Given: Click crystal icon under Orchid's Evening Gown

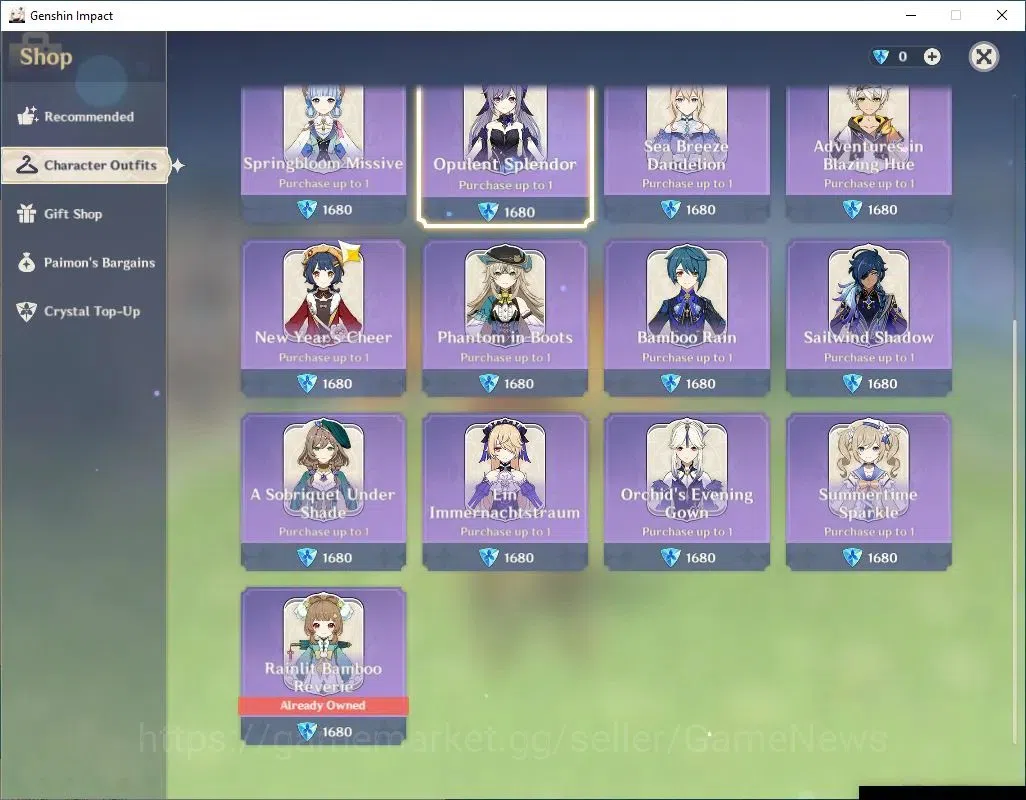Looking at the screenshot, I should pyautogui.click(x=670, y=557).
